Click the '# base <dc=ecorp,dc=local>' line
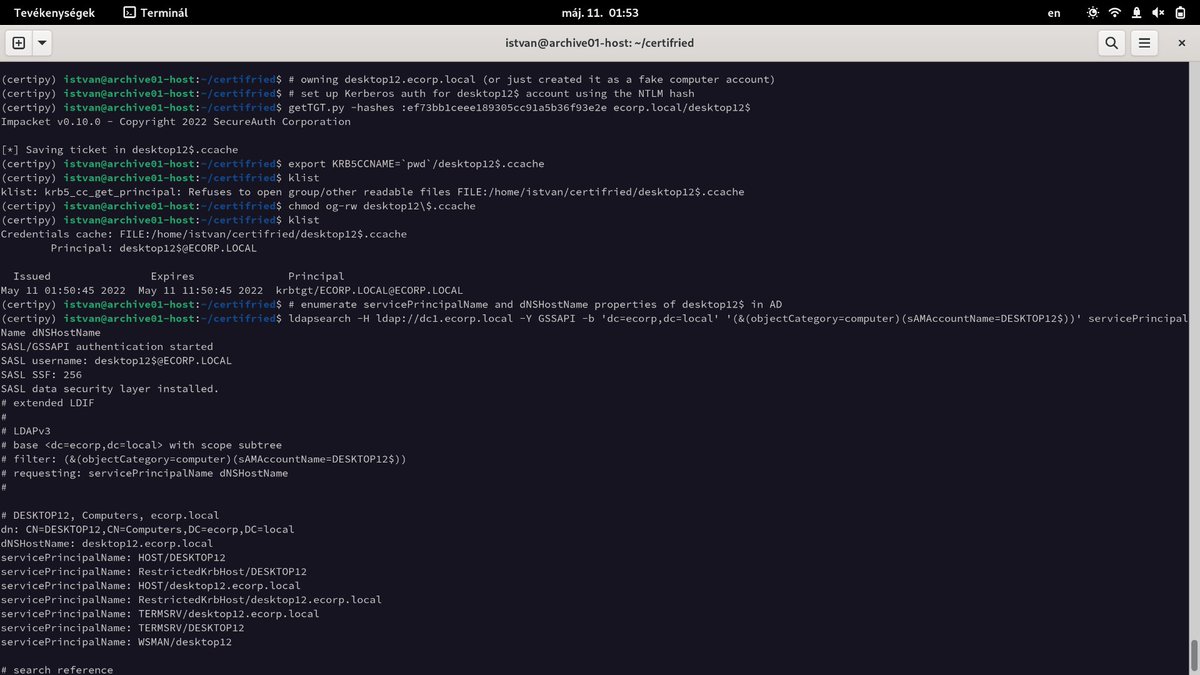This screenshot has height=675, width=1200. tap(142, 443)
